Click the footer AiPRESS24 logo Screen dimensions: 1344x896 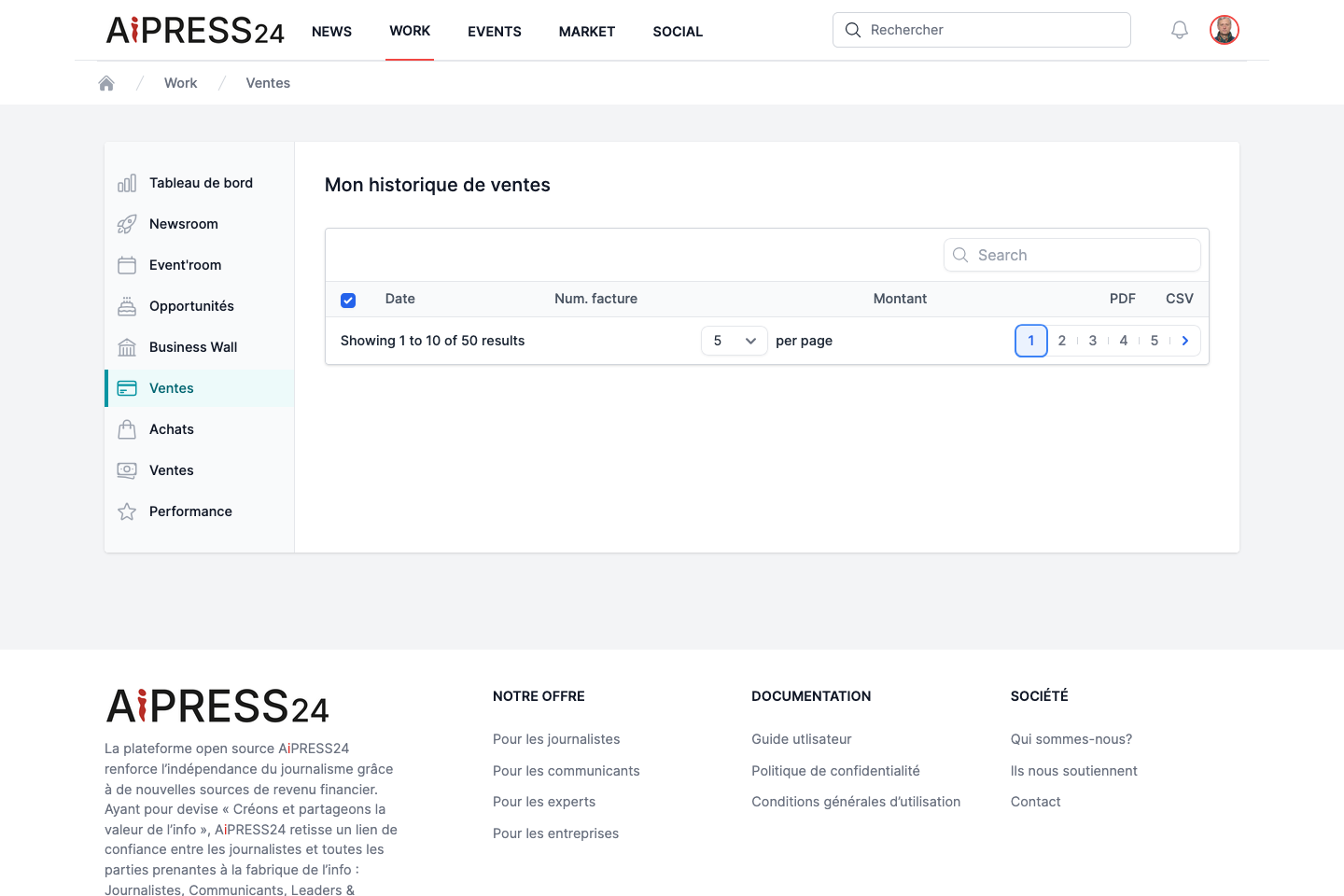(217, 707)
